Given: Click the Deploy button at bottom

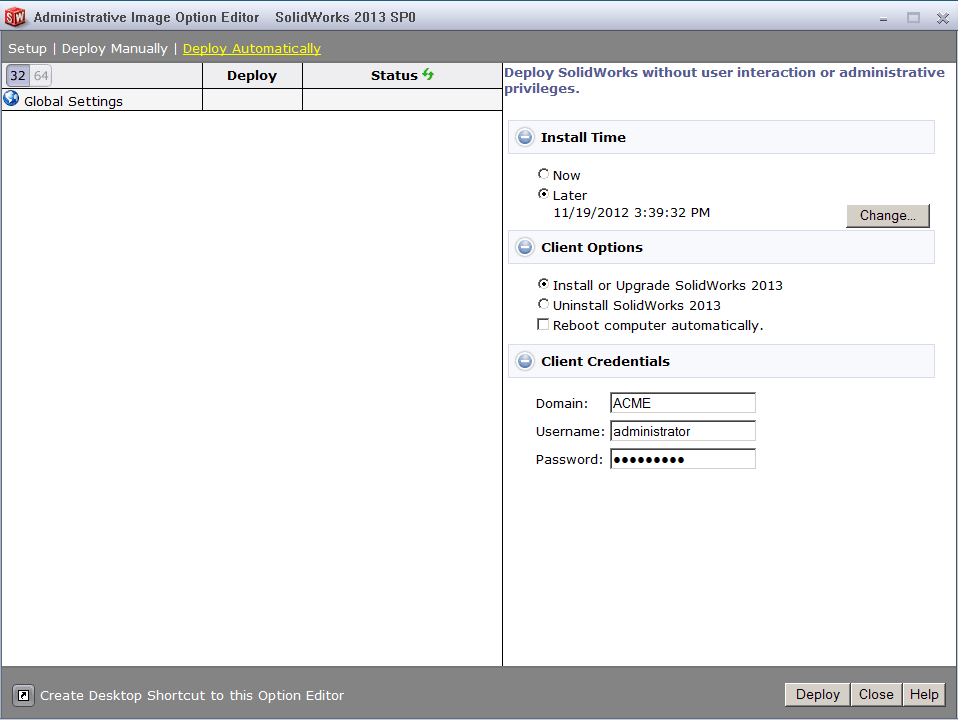Looking at the screenshot, I should pos(817,695).
